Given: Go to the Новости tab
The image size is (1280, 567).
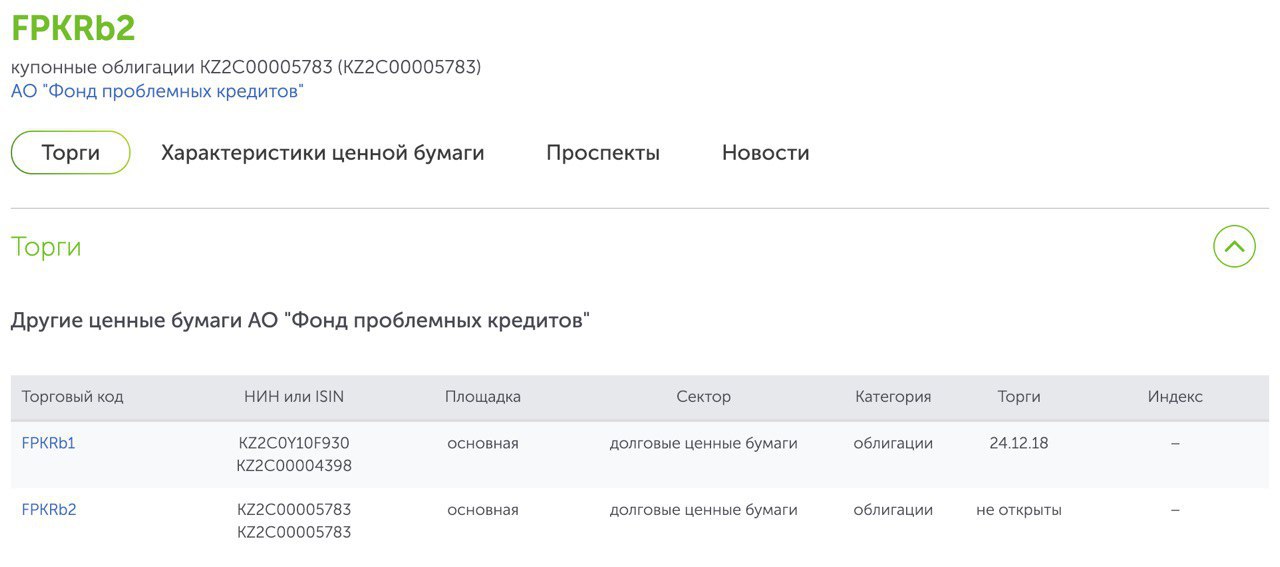Looking at the screenshot, I should 766,153.
